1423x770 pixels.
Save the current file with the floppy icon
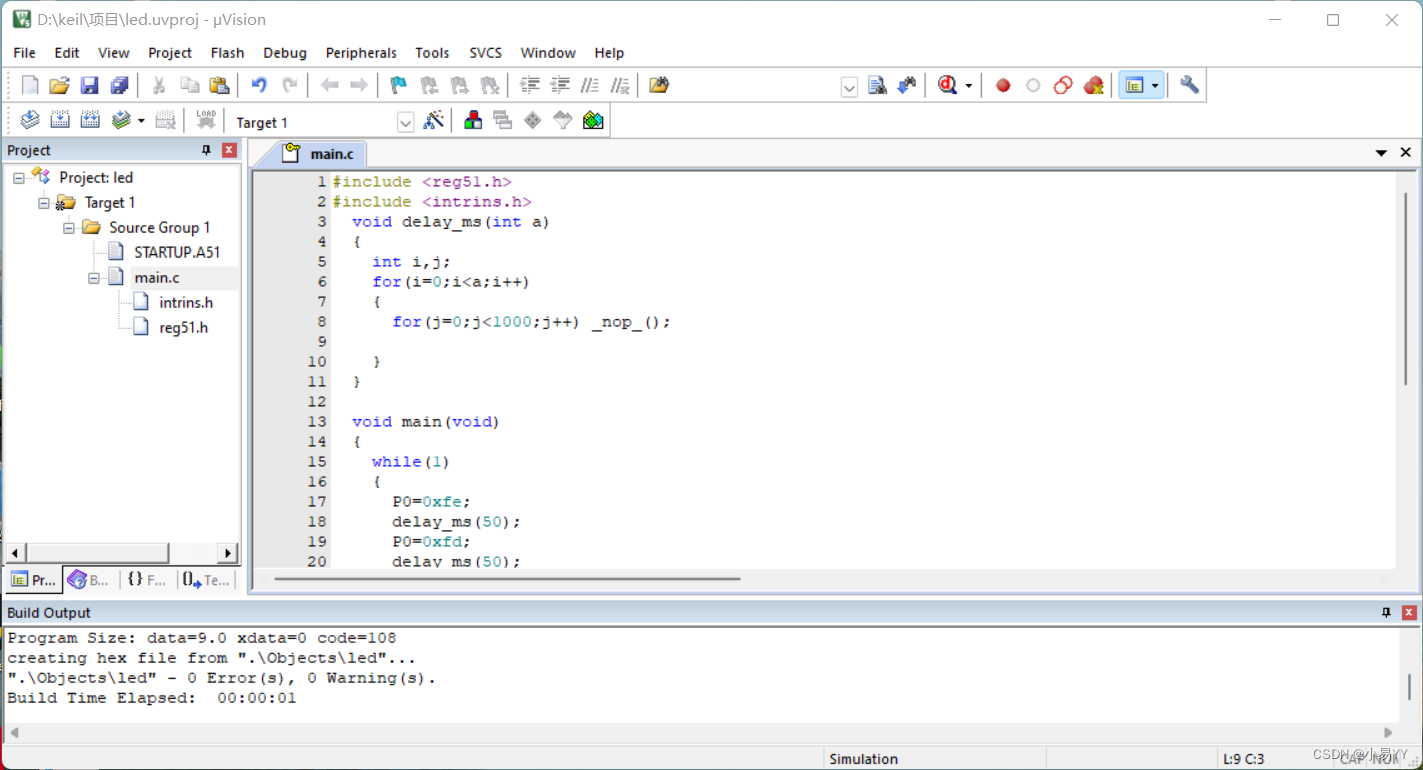[90, 86]
